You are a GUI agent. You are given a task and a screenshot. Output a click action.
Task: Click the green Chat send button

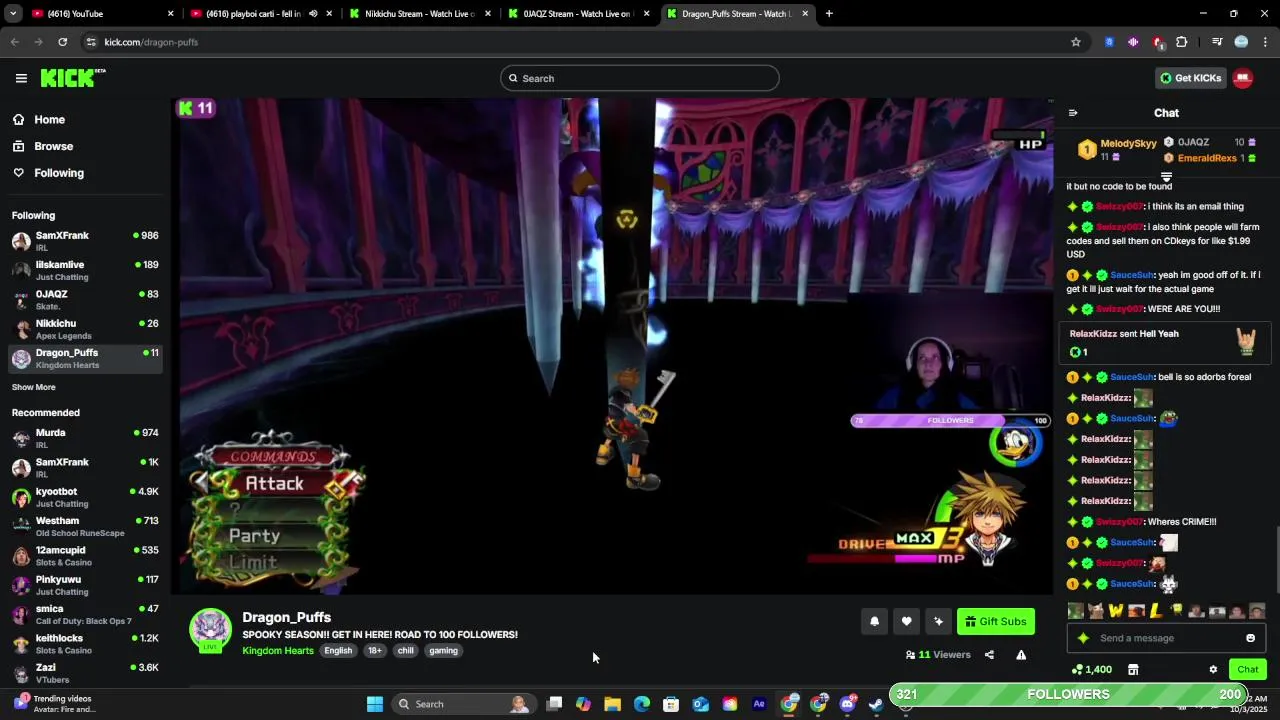click(x=1248, y=670)
